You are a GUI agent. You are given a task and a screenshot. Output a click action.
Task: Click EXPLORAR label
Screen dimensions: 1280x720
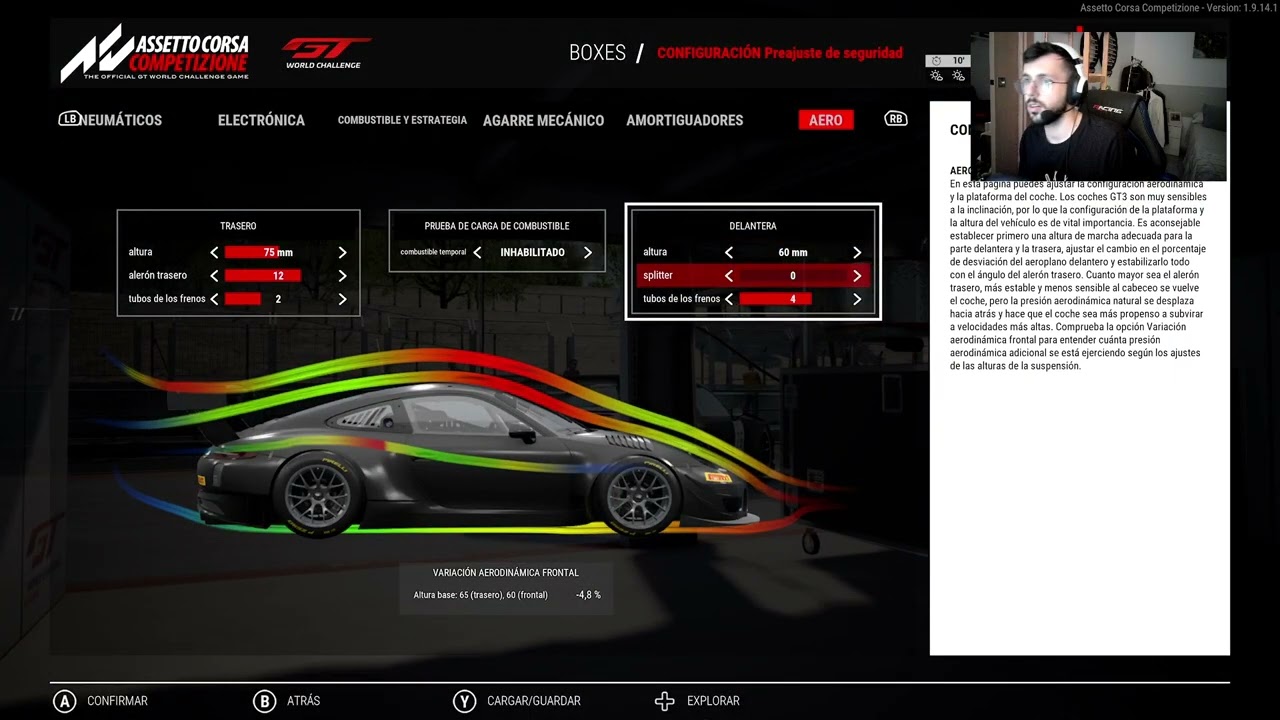[x=713, y=701]
